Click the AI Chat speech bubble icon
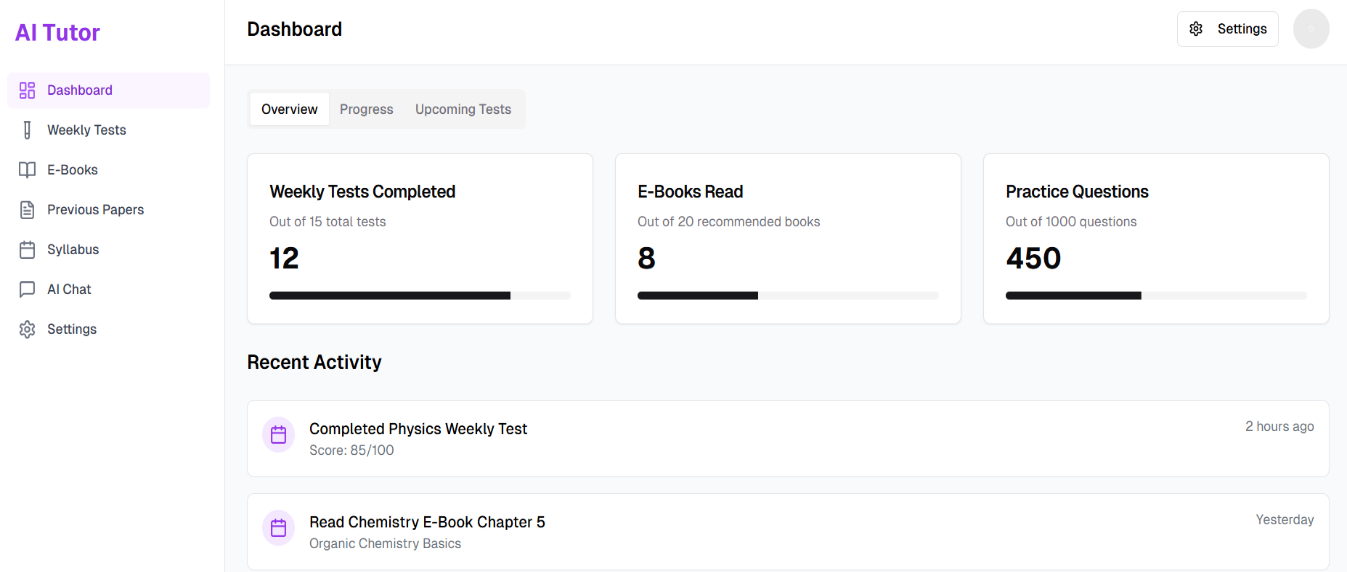 click(x=27, y=289)
